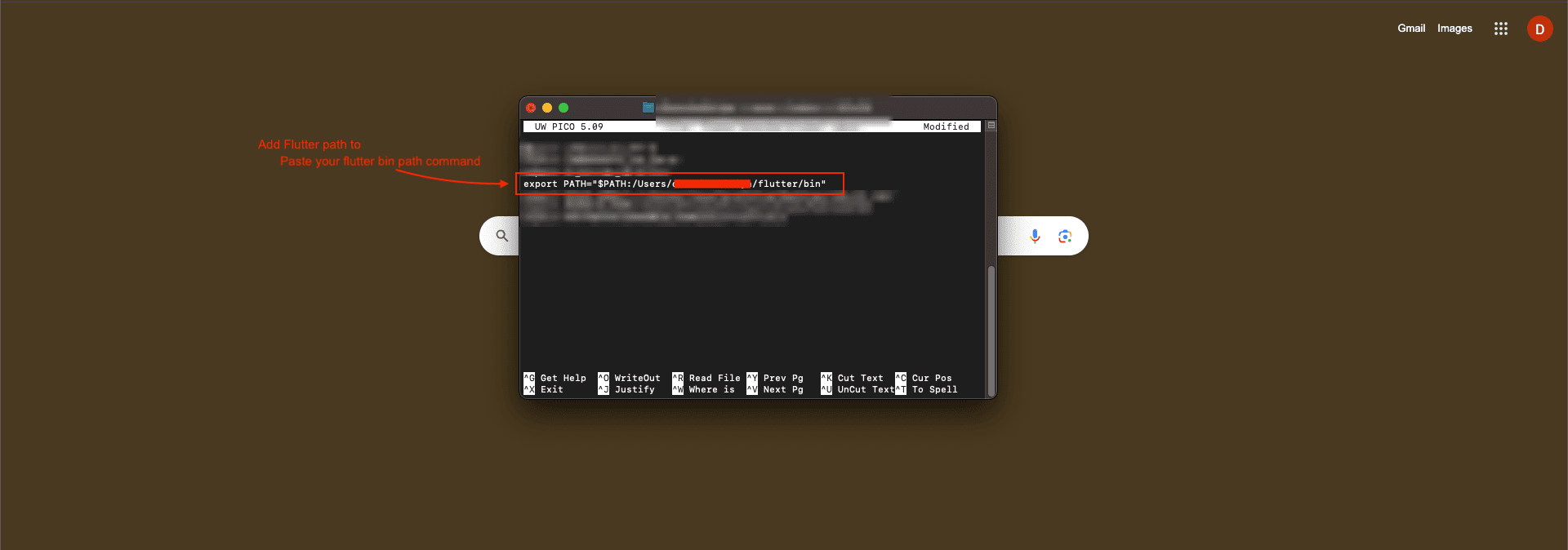
Task: Maximize terminal with the green button
Action: click(563, 108)
